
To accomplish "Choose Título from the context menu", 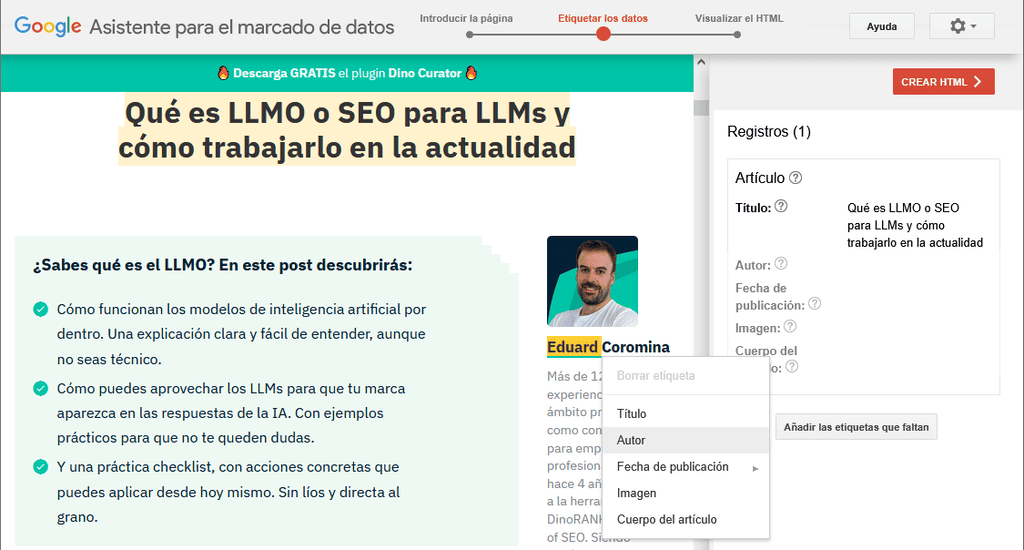I will point(632,414).
